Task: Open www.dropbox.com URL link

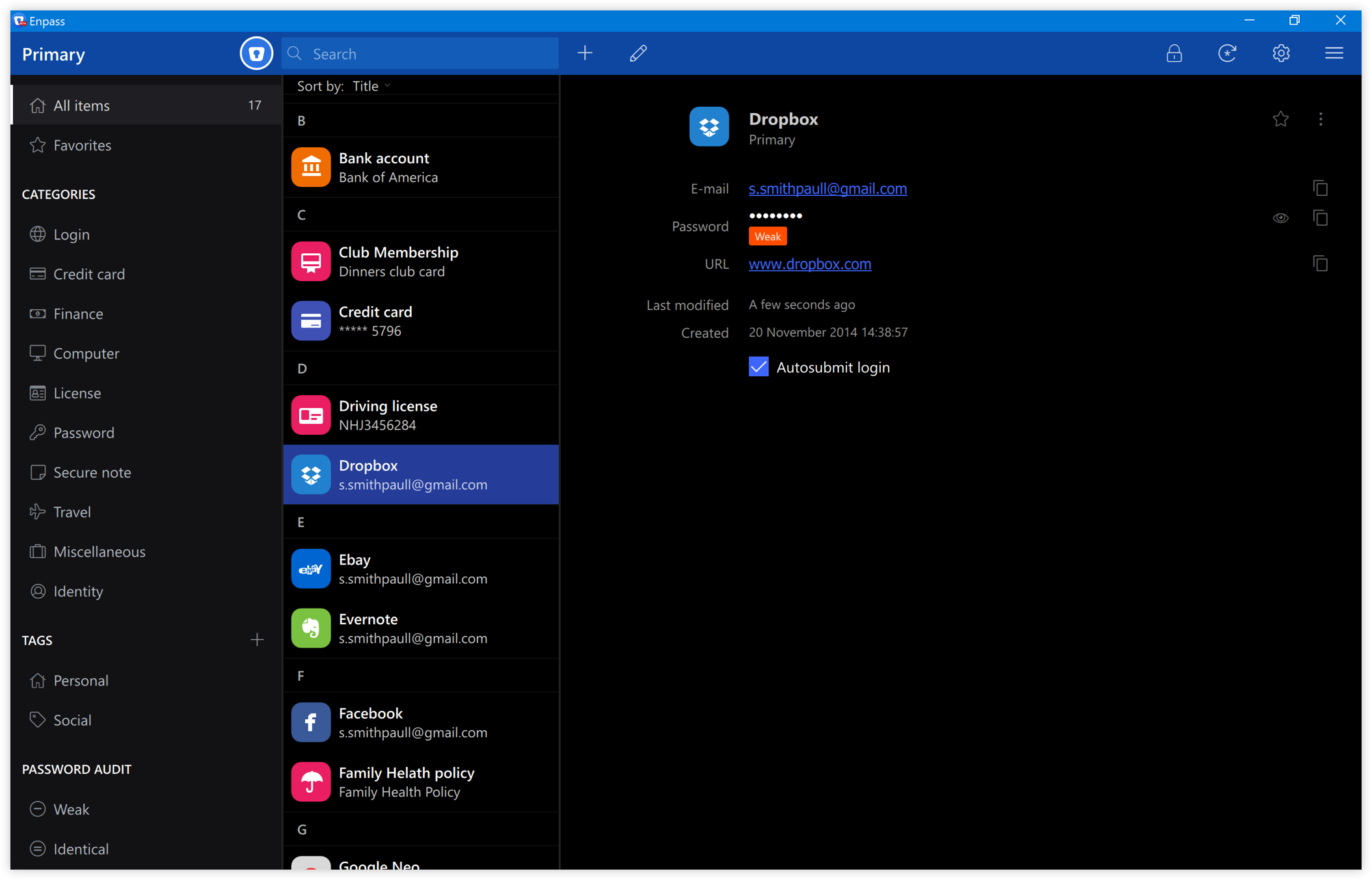Action: point(810,264)
